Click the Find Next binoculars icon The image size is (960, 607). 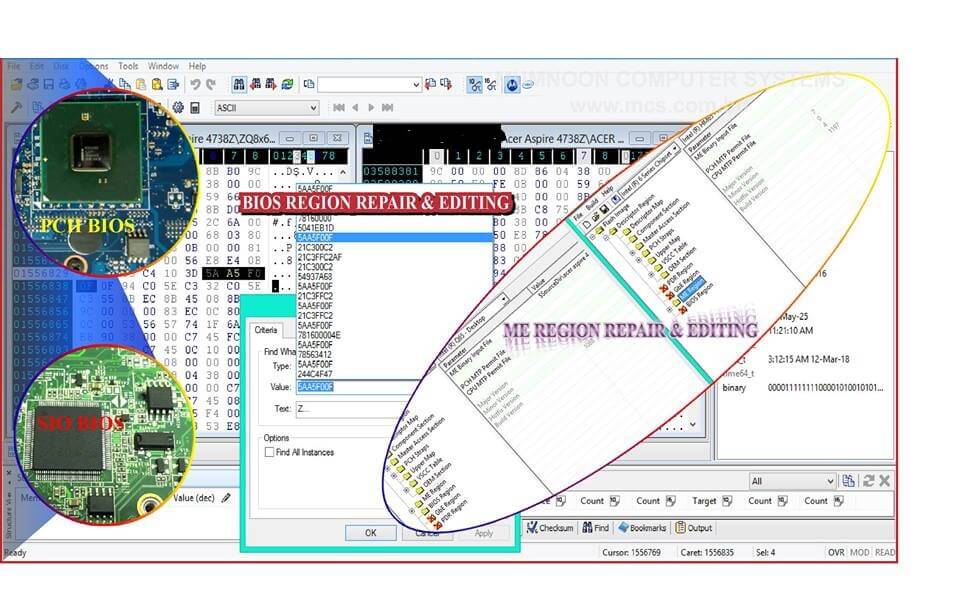[271, 85]
